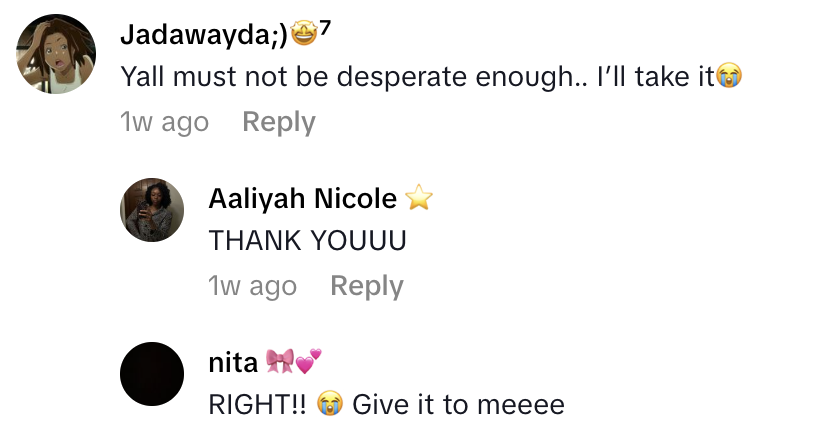
Task: Select the "Give it to meeee" reply text
Action: (458, 404)
